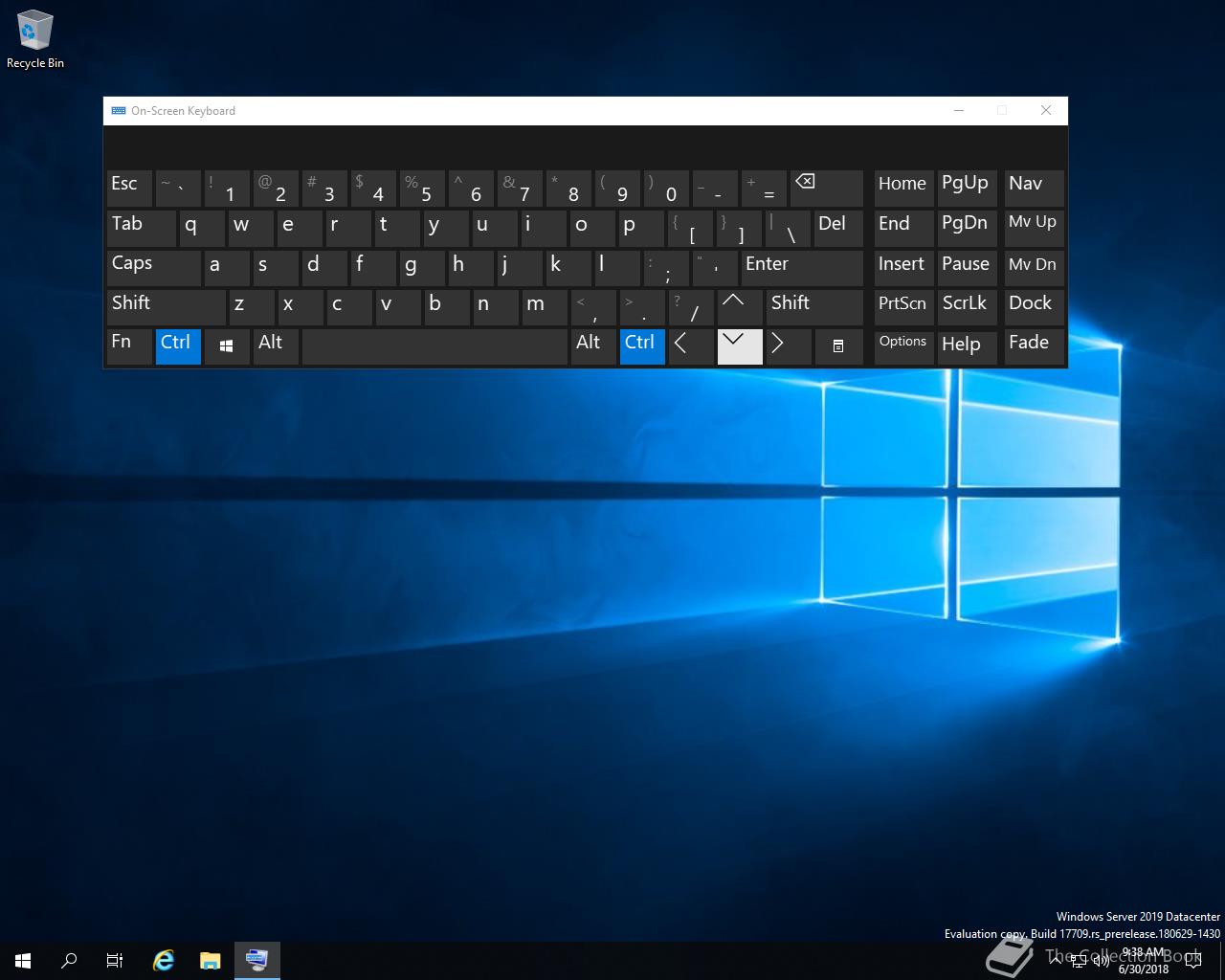Click the Backspace key icon
This screenshot has height=980, width=1225.
(826, 189)
